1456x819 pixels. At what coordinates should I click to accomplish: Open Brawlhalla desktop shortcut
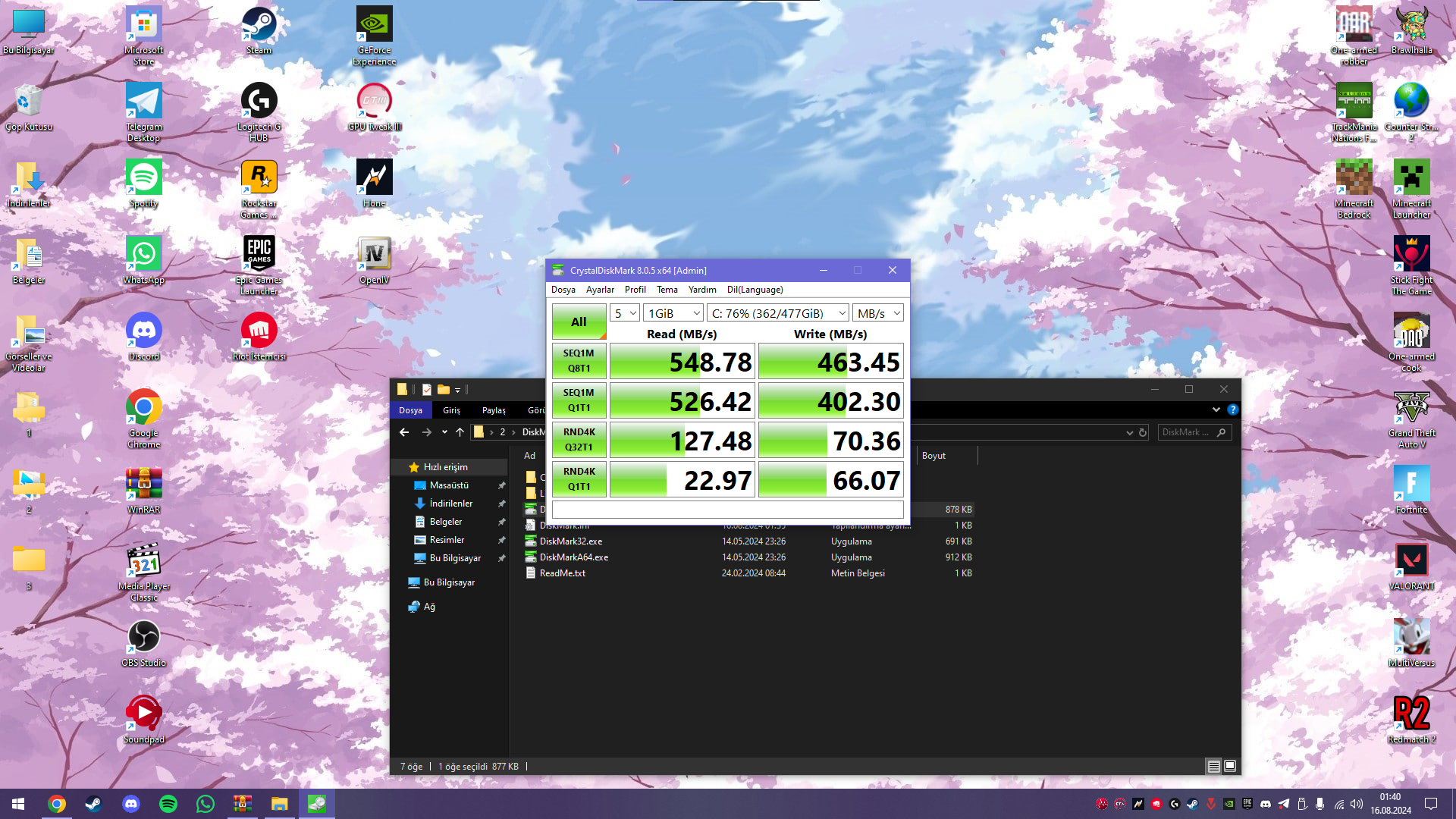click(1411, 30)
